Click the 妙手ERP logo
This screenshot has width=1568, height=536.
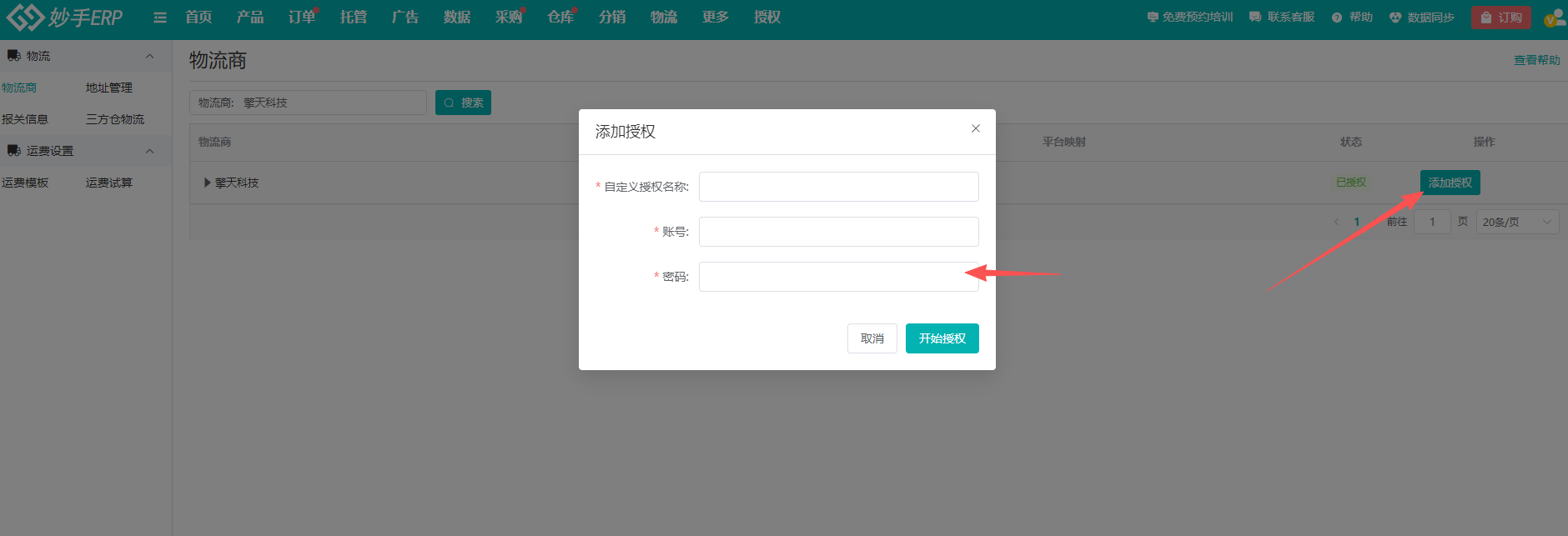click(65, 17)
